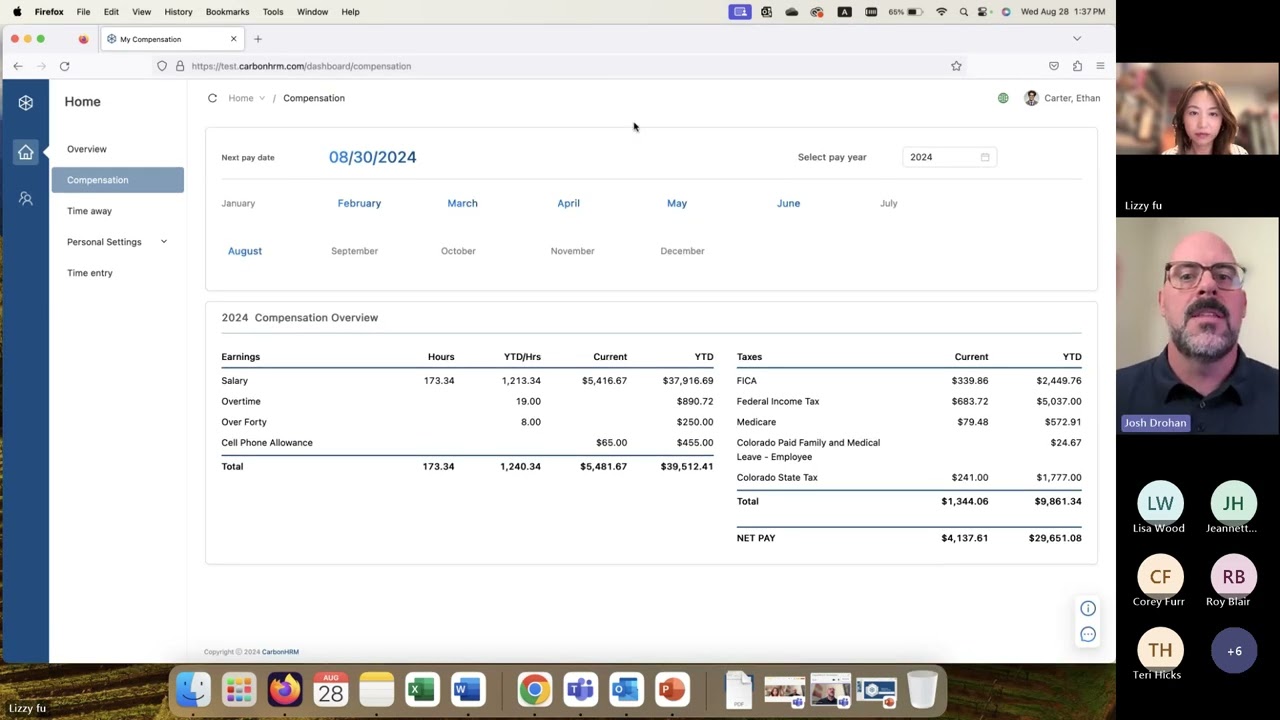This screenshot has height=720, width=1280.
Task: Go to the Overview sidebar item
Action: 87,149
